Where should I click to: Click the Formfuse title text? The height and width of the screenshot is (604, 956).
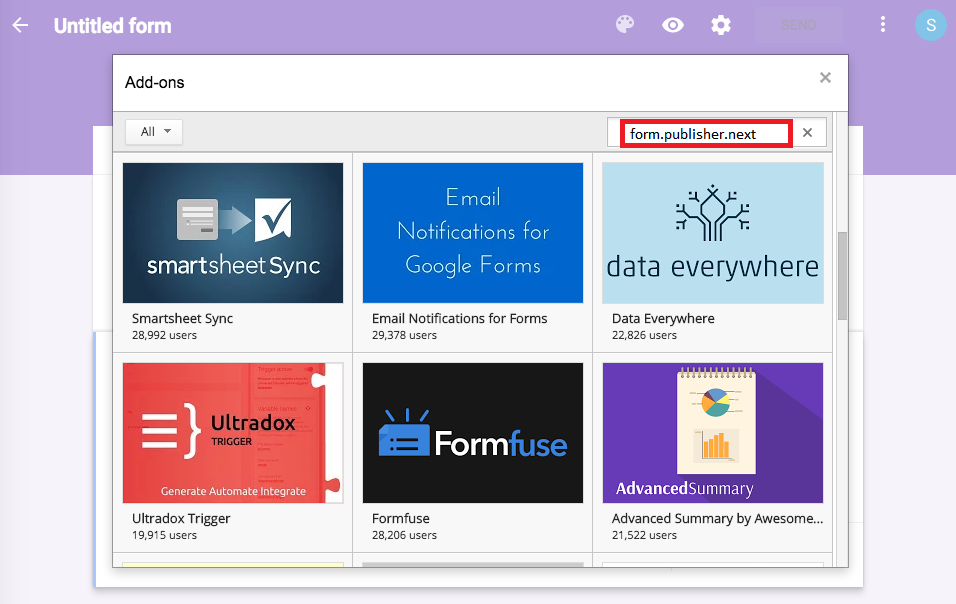pyautogui.click(x=401, y=518)
